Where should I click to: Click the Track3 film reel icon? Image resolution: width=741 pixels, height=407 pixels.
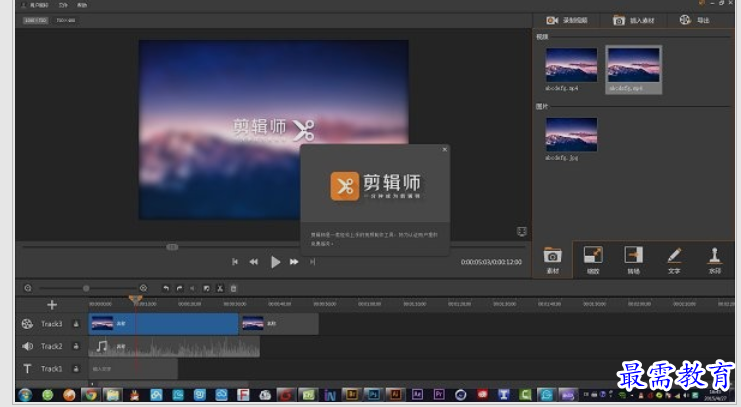(x=27, y=324)
